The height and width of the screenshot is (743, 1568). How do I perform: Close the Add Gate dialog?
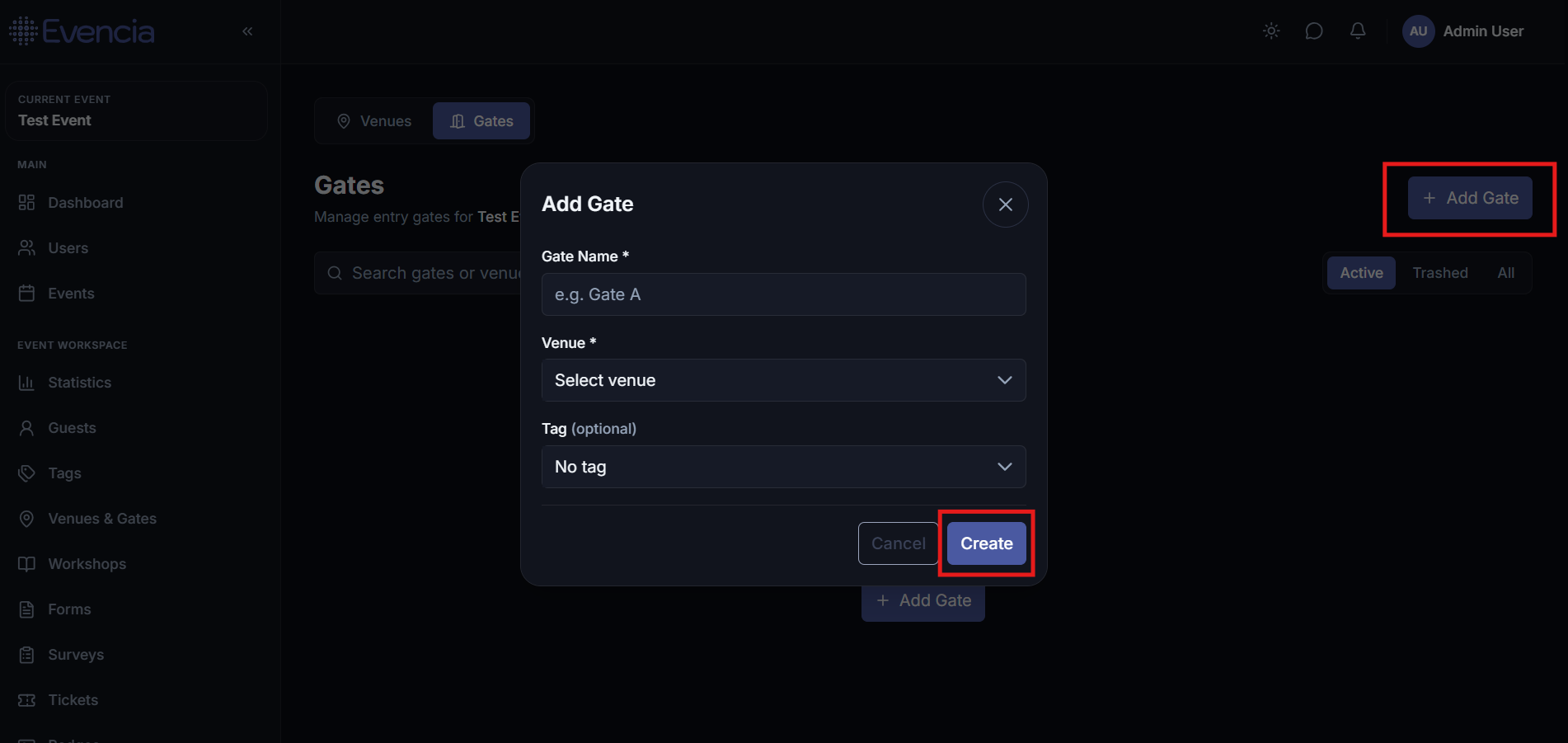point(1006,205)
